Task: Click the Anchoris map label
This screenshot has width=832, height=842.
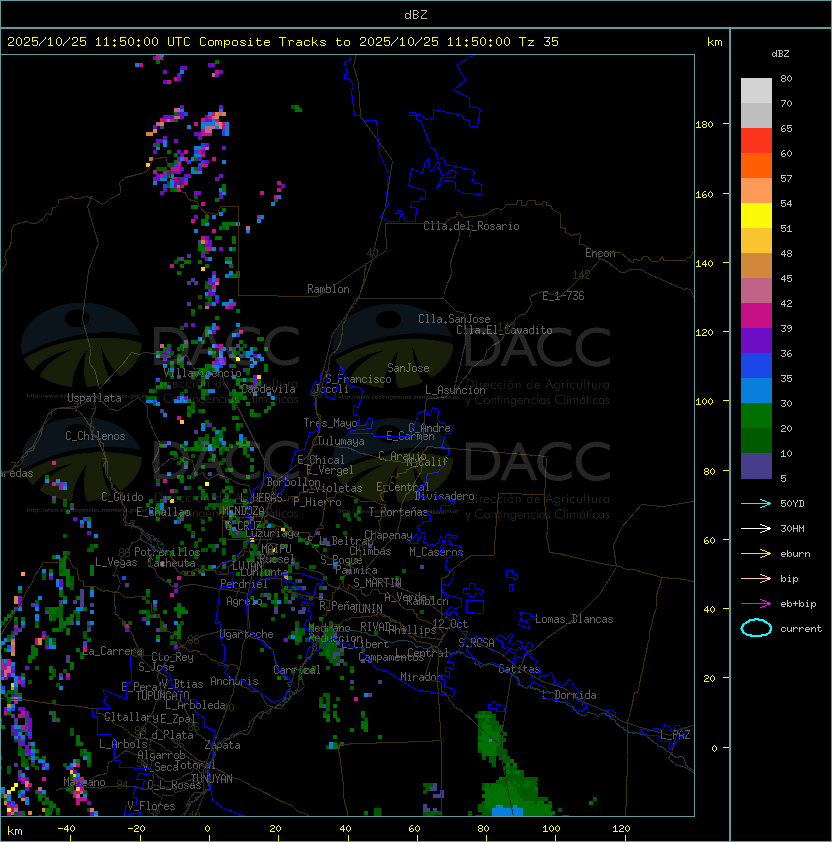Action: pyautogui.click(x=234, y=681)
